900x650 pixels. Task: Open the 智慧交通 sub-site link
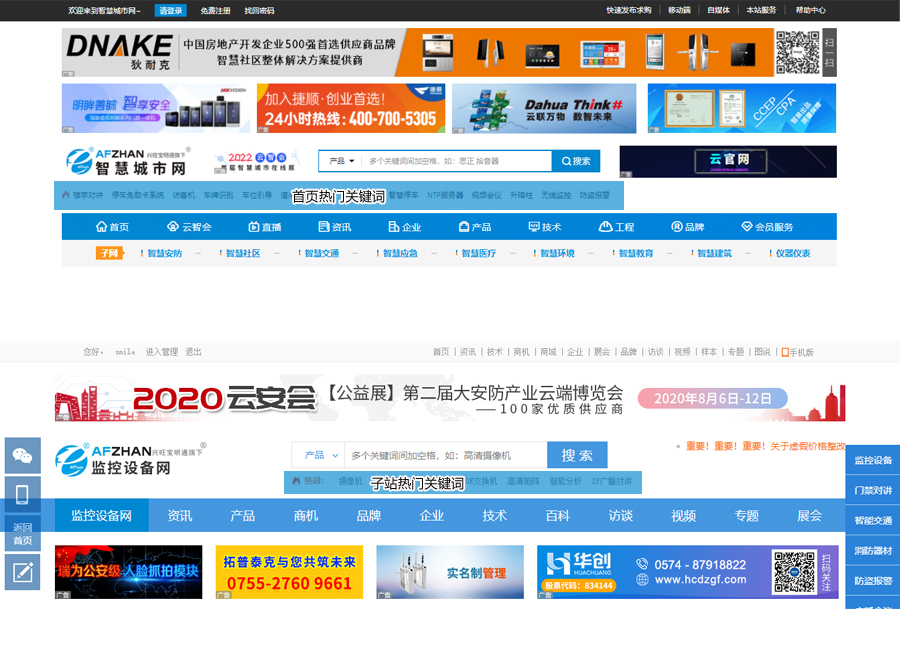(x=321, y=253)
